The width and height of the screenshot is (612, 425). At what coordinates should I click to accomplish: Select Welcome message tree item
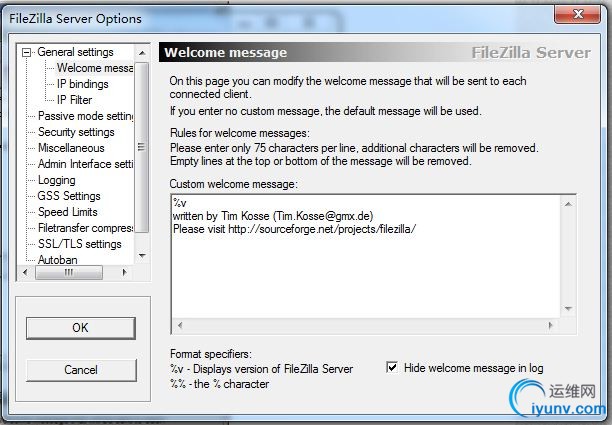[95, 68]
